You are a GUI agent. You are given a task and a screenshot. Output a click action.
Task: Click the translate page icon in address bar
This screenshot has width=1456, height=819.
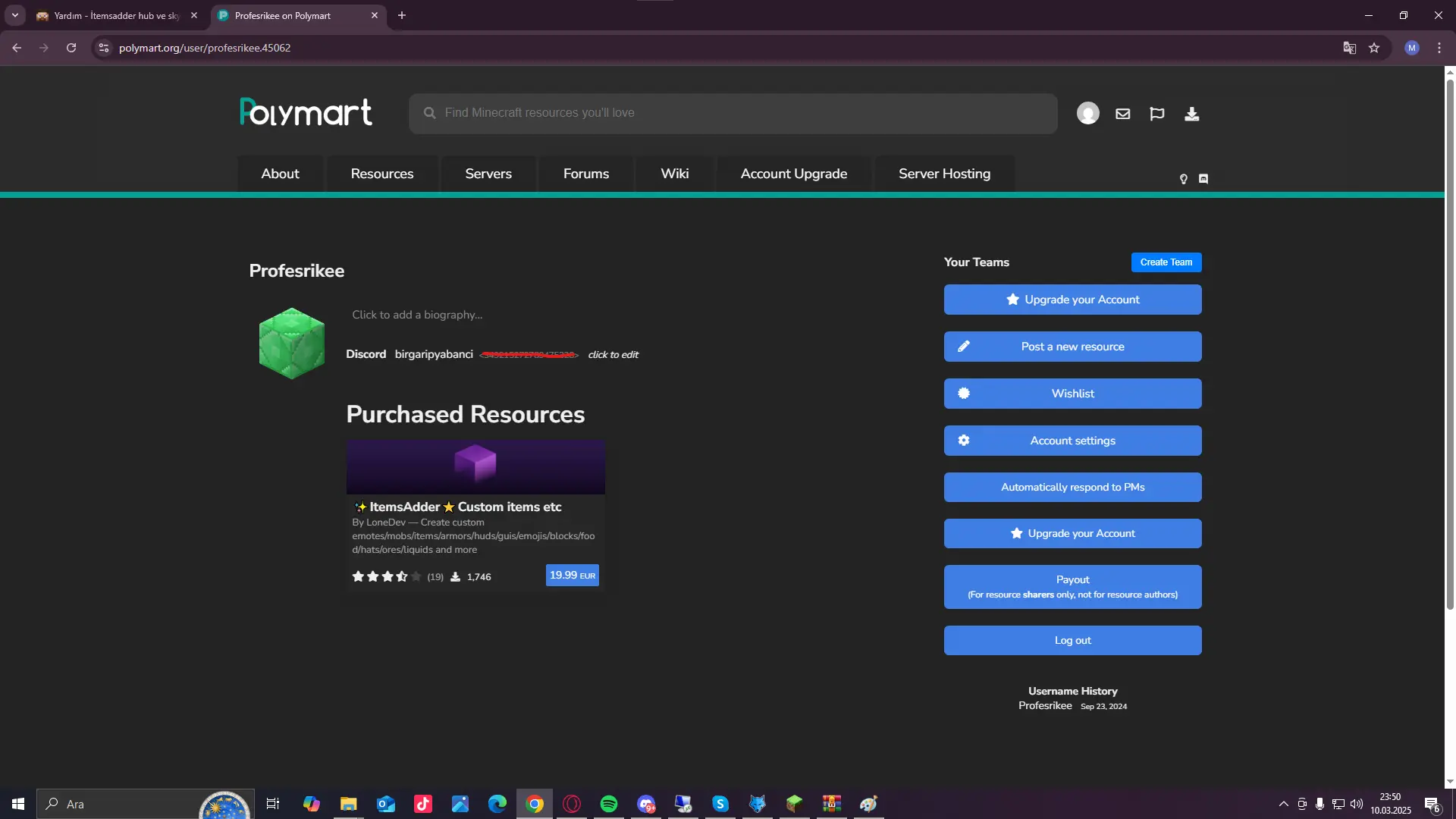click(1350, 48)
